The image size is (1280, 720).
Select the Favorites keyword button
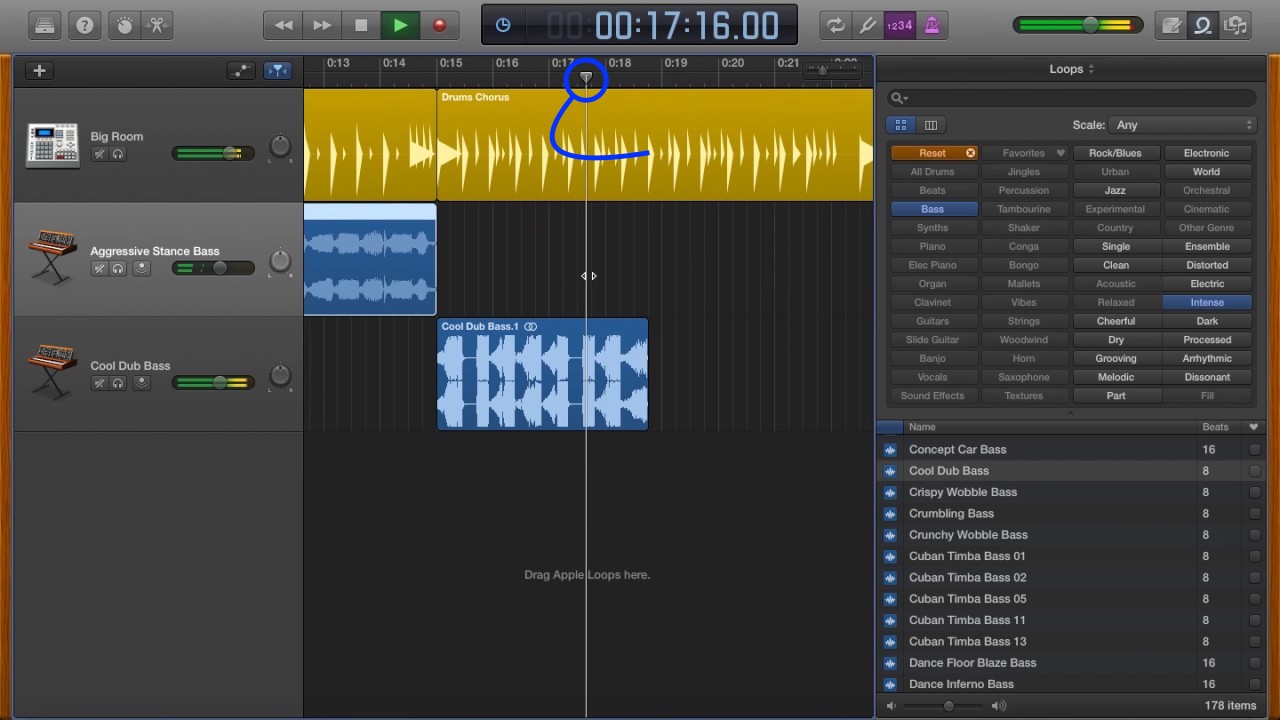pos(1024,153)
